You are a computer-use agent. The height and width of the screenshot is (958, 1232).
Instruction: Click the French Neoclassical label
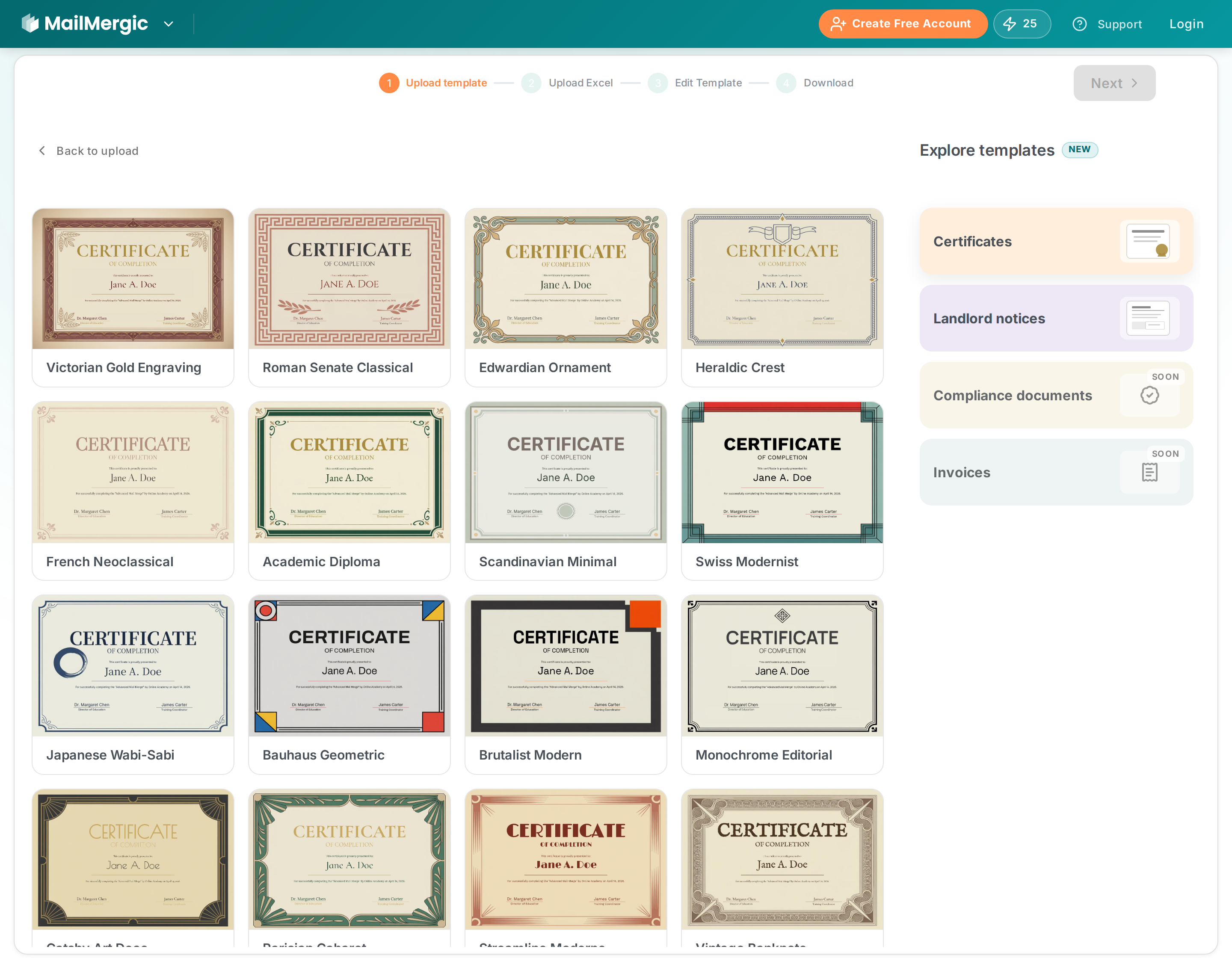(110, 562)
